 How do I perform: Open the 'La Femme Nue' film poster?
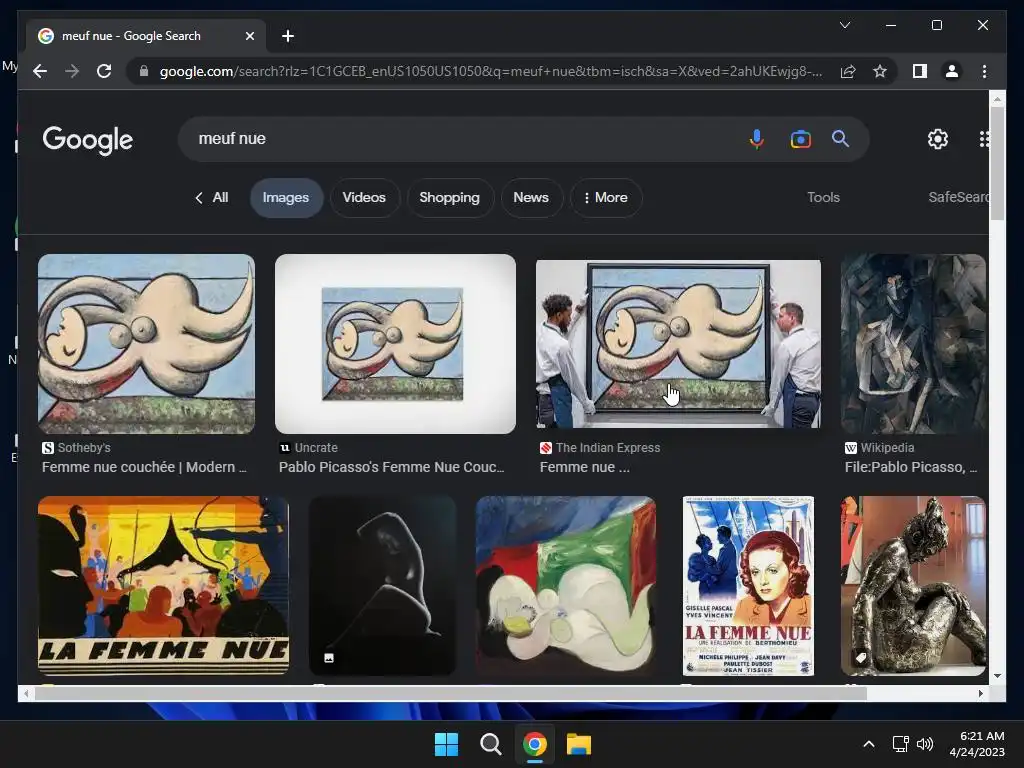click(748, 585)
